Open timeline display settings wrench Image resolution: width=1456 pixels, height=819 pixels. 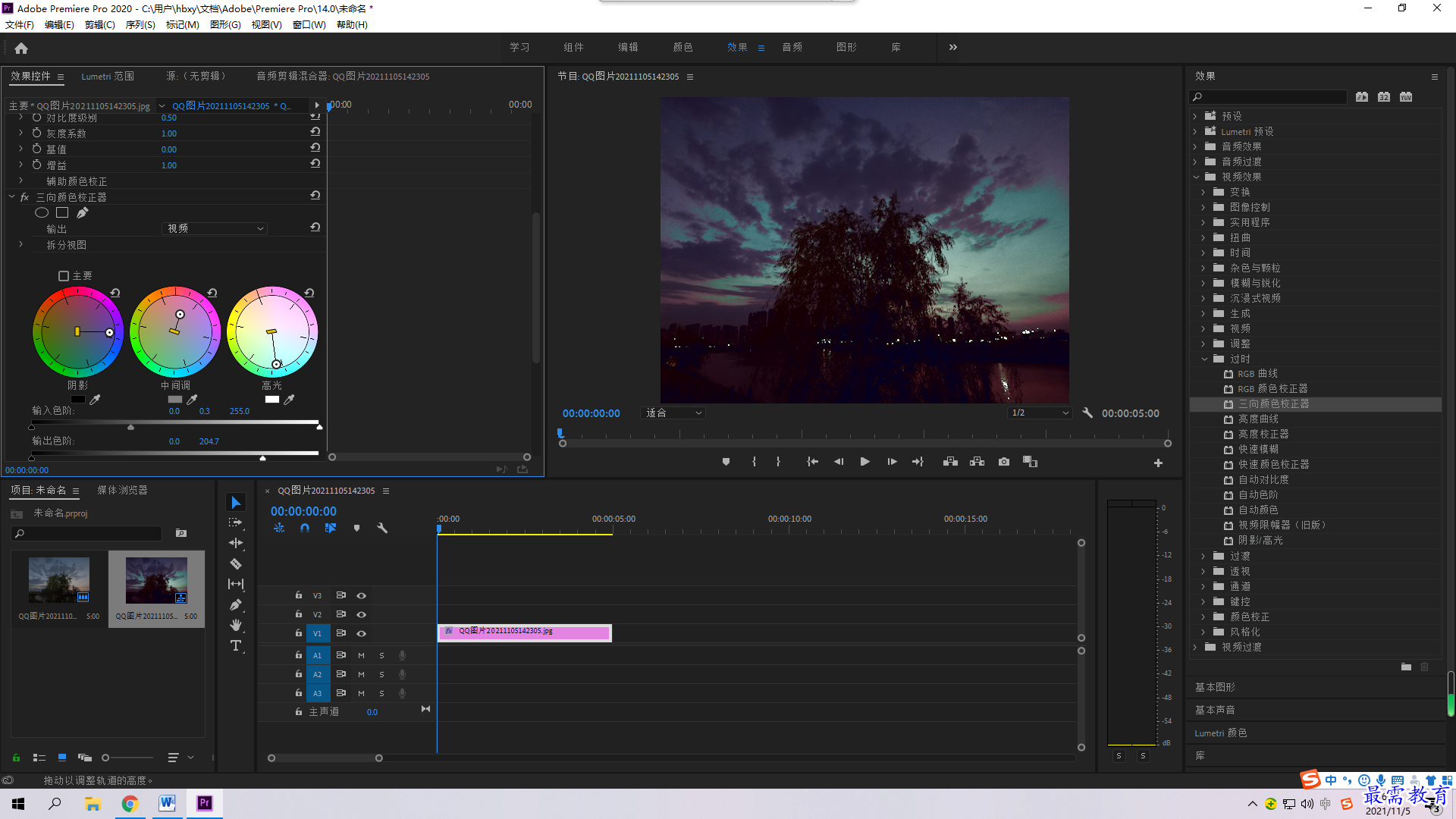click(382, 528)
